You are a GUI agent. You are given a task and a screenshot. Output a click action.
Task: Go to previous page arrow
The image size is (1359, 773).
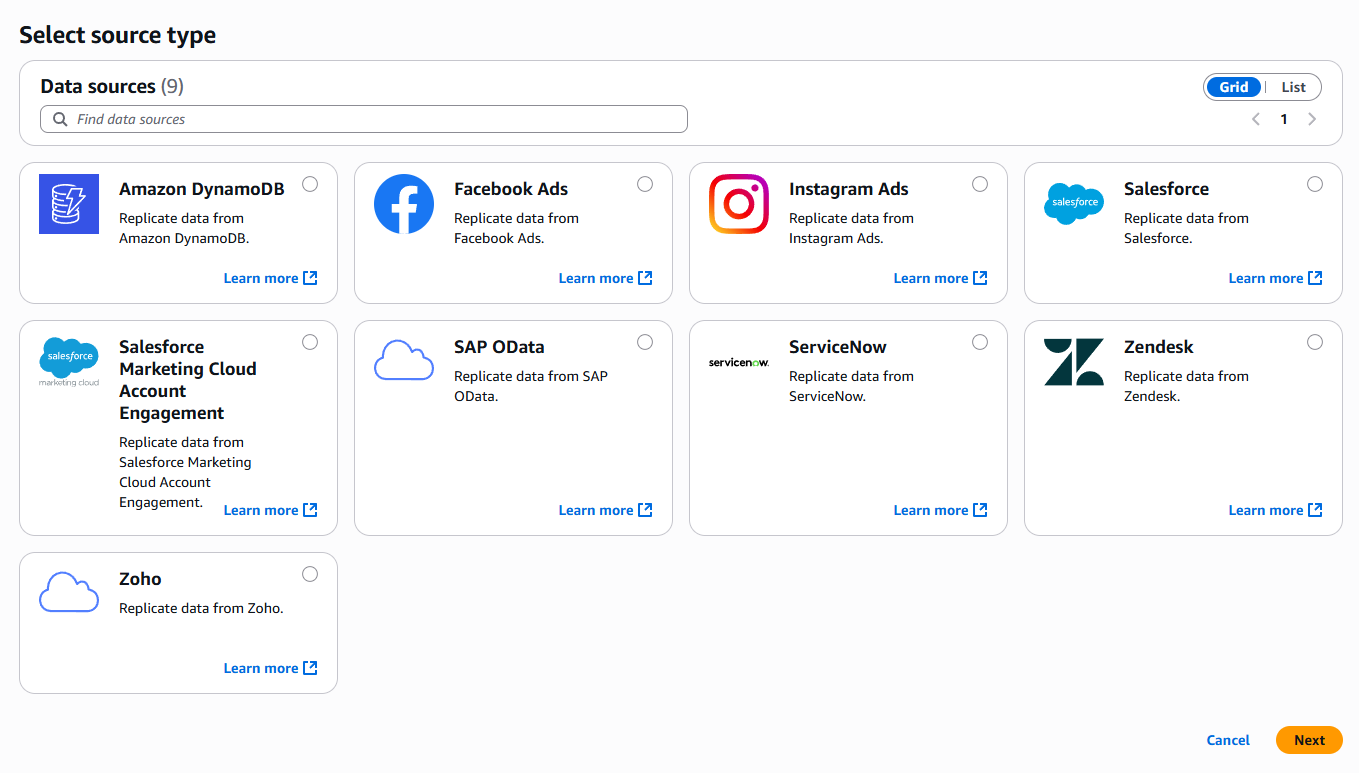(x=1256, y=119)
